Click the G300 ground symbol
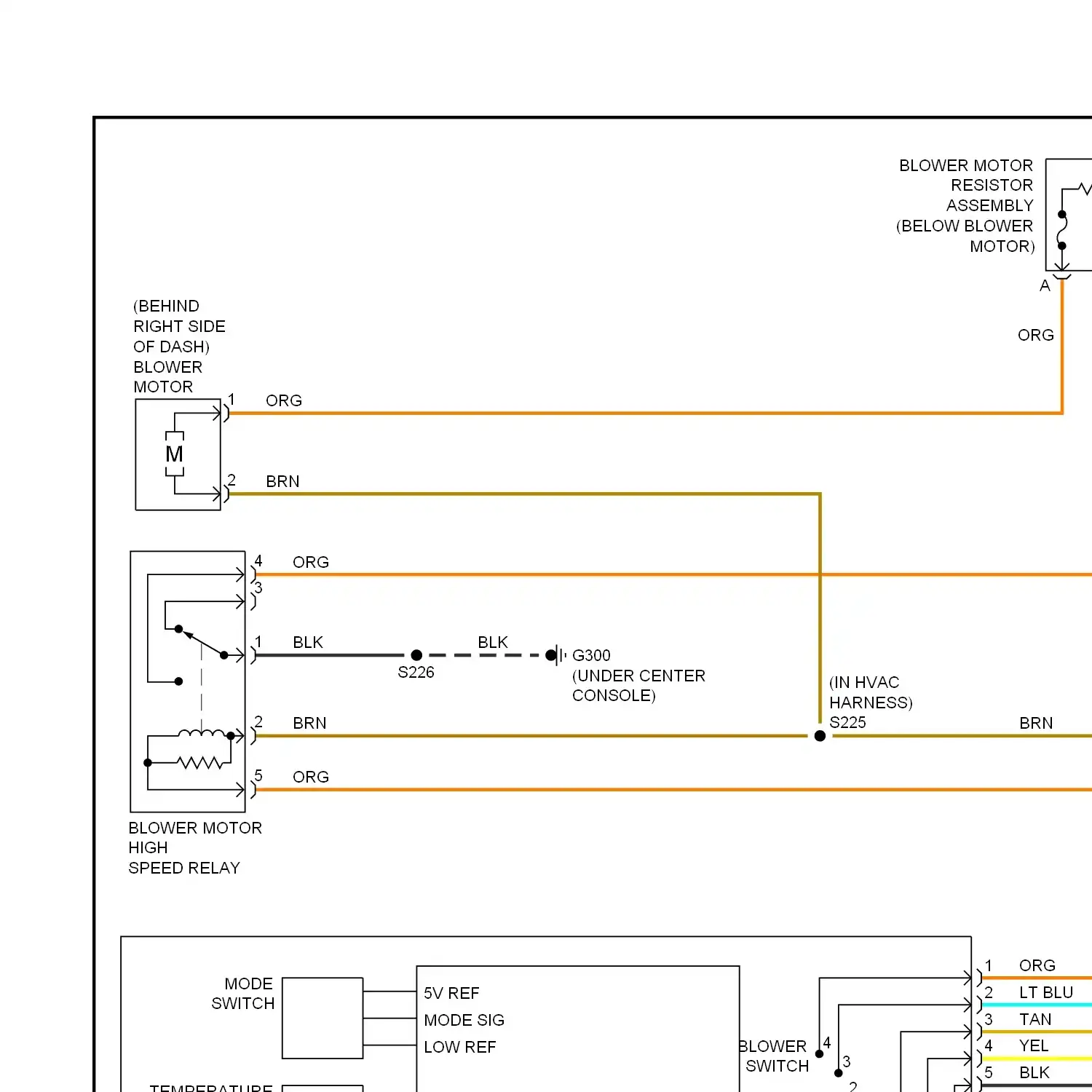 click(x=556, y=655)
